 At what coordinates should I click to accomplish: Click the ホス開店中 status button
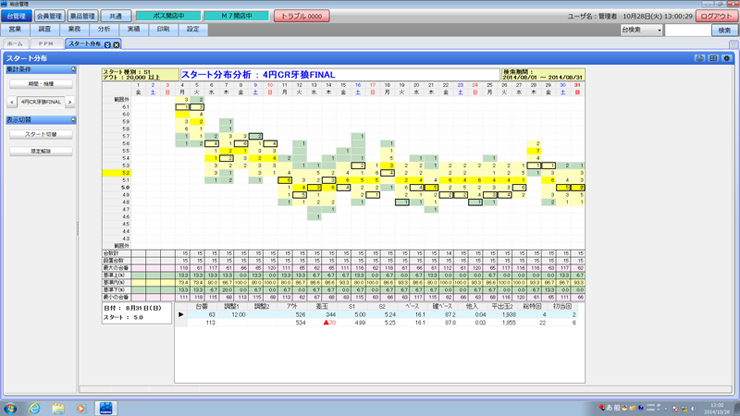tap(168, 16)
